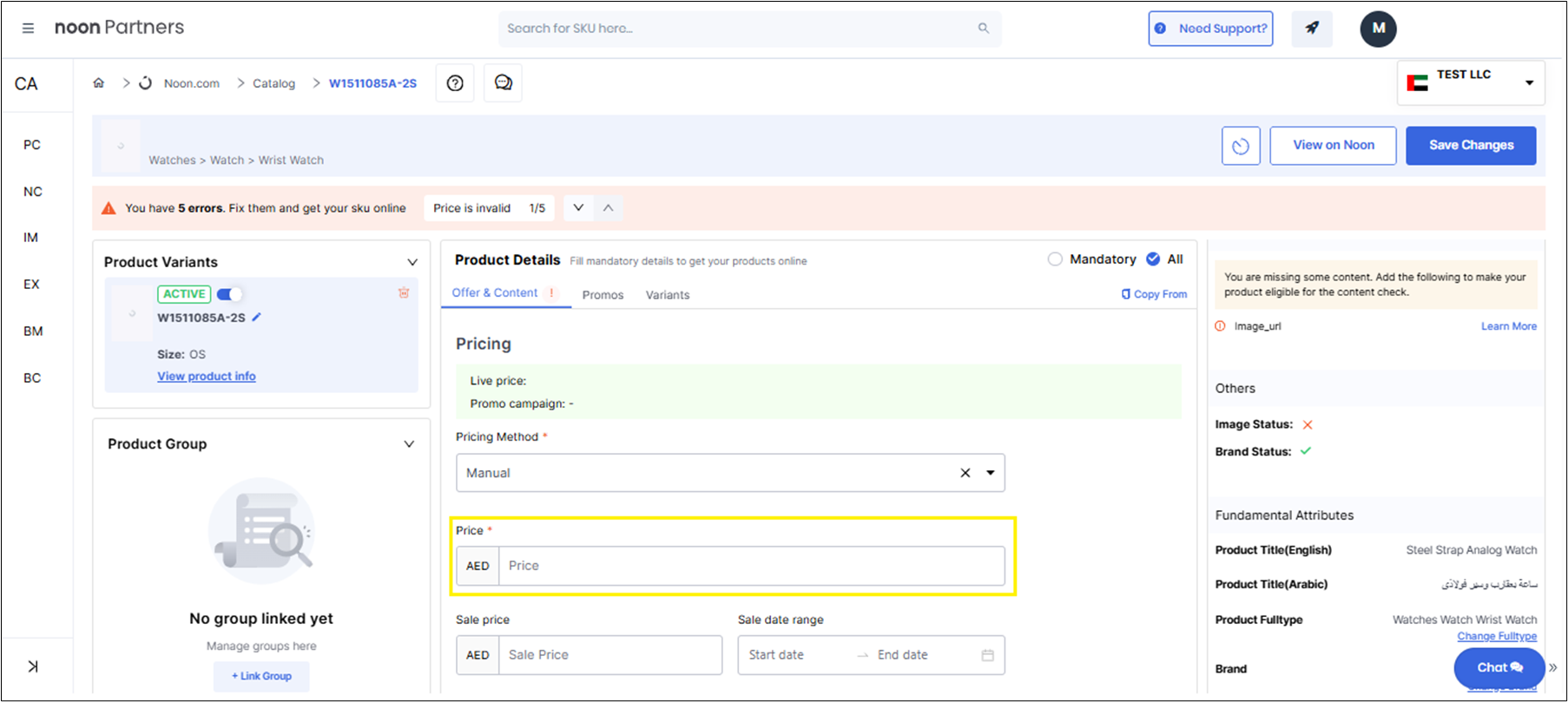Focus the SKU search field
Viewport: 1568px width, 702px height.
tap(749, 29)
